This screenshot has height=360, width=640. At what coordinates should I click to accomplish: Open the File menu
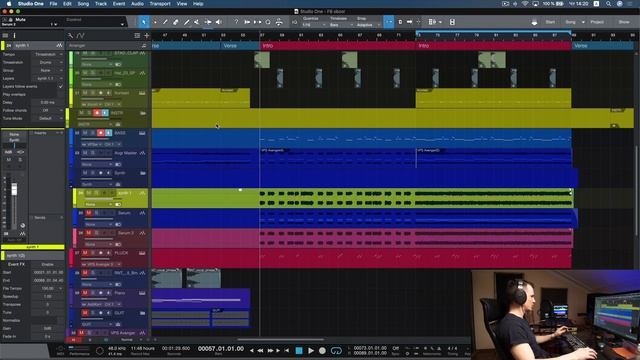click(53, 4)
